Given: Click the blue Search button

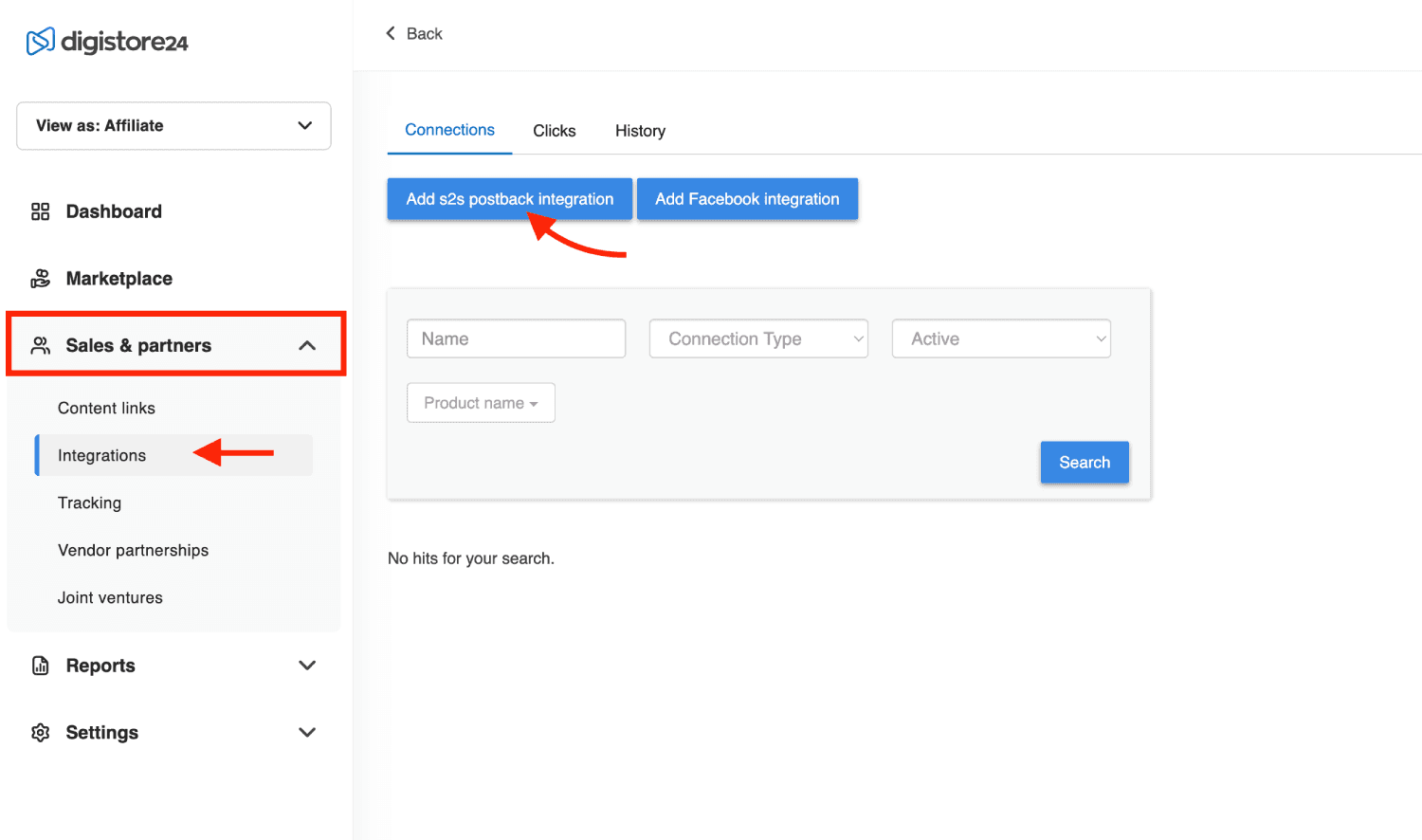Looking at the screenshot, I should pos(1085,463).
